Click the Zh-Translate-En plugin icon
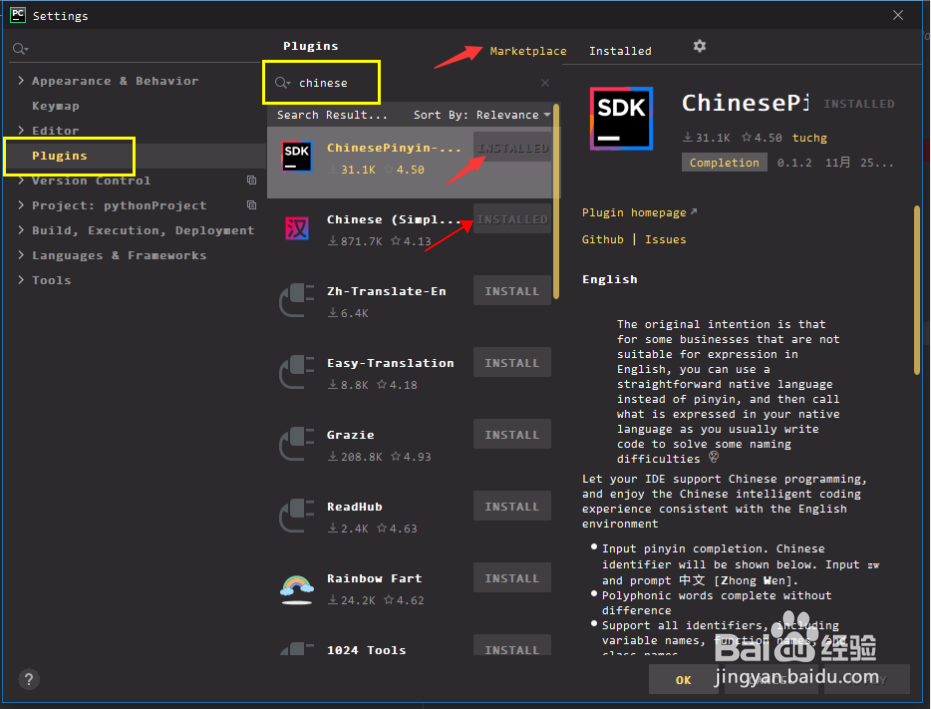Viewport: 931px width, 709px height. point(296,300)
